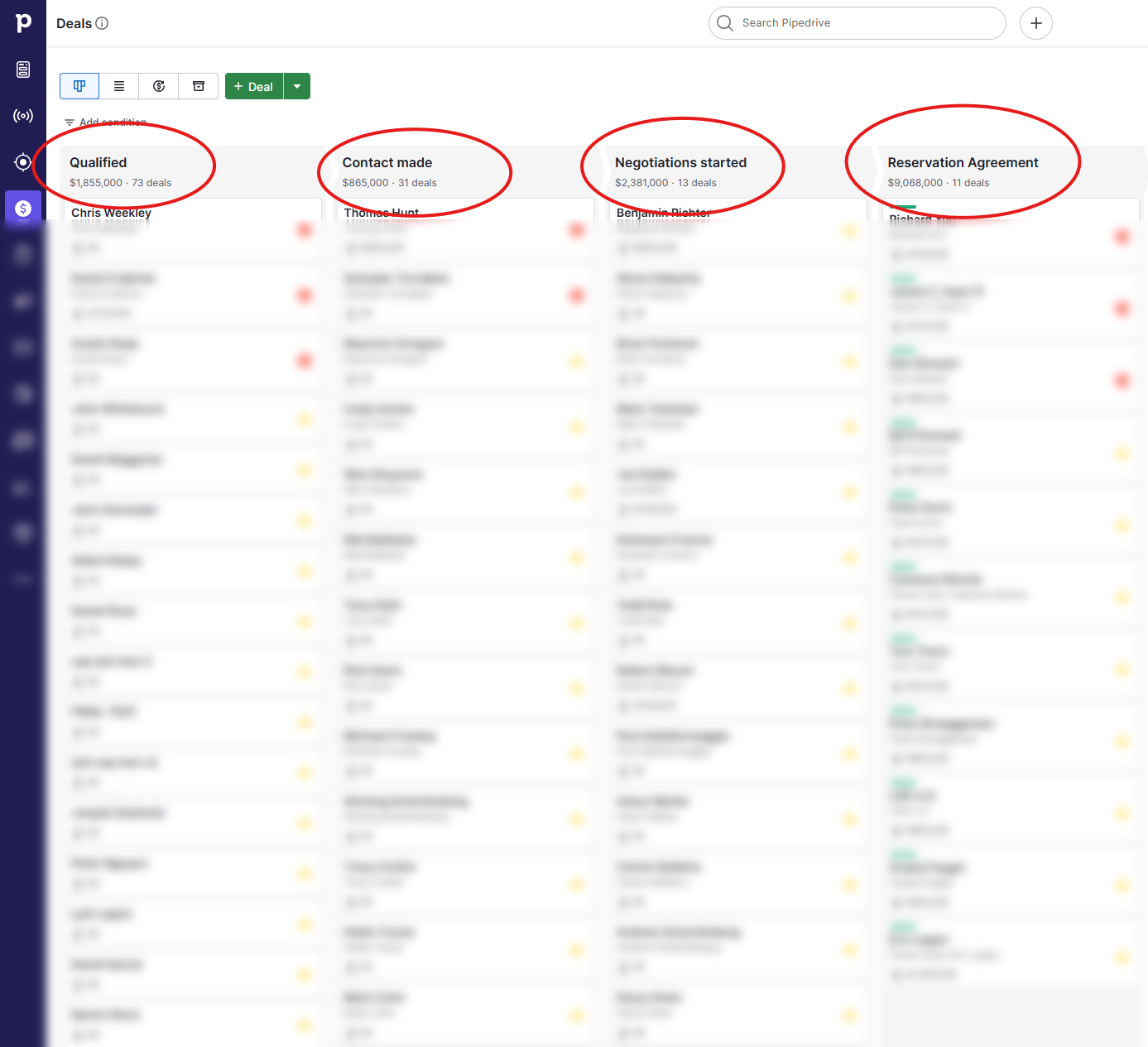
Task: Click the Pipedrive logo at top left
Action: click(22, 22)
